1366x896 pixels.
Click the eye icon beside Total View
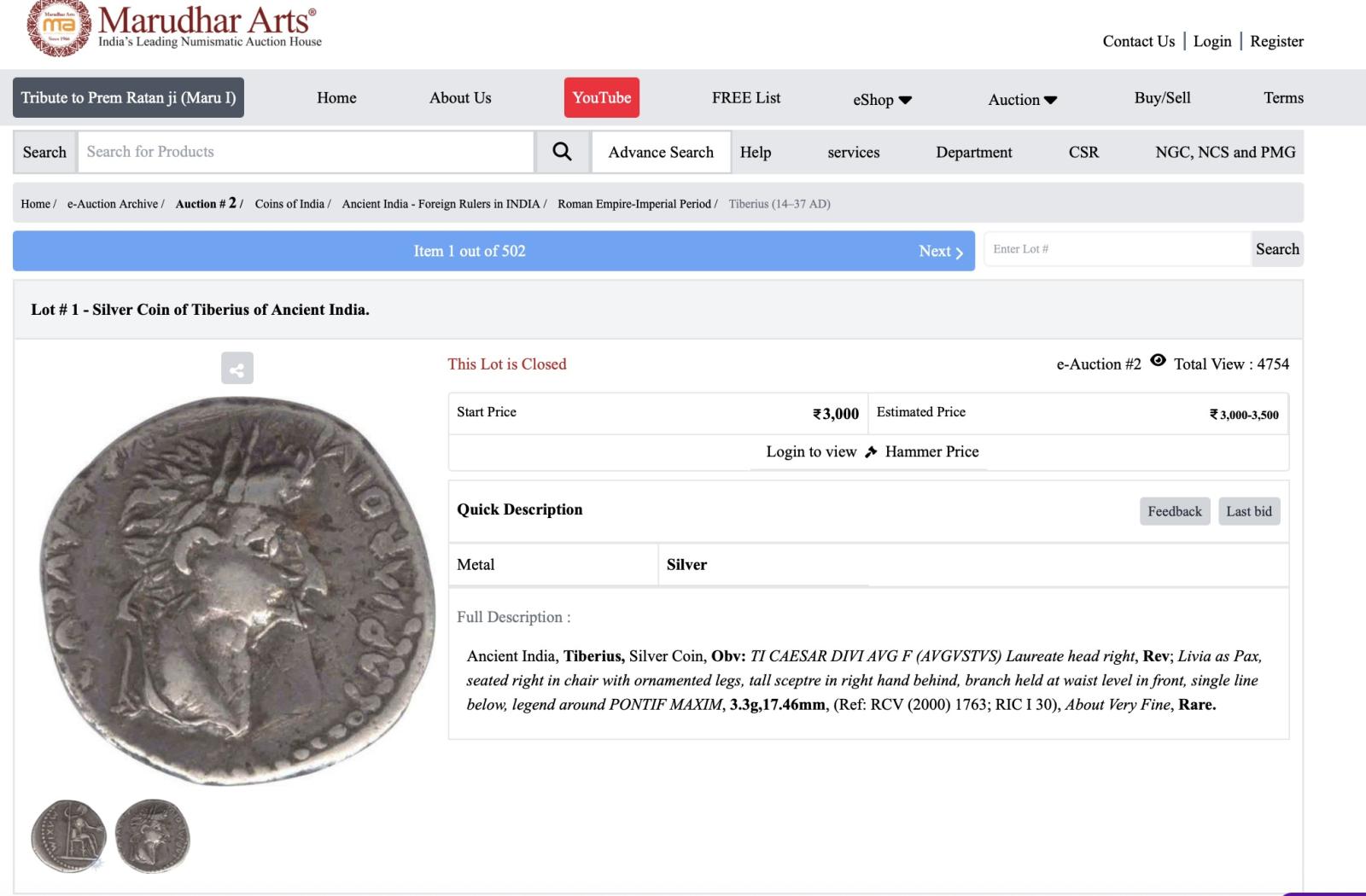coord(1158,361)
